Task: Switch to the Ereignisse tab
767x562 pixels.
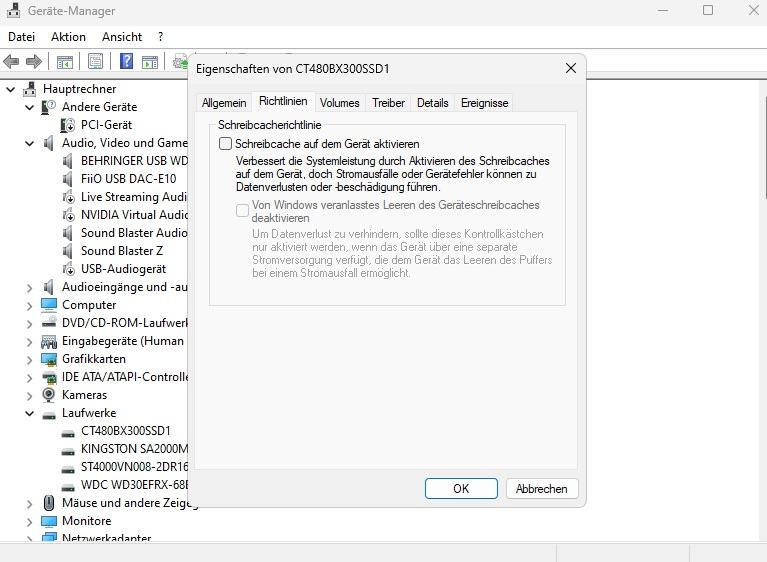Action: coord(484,103)
